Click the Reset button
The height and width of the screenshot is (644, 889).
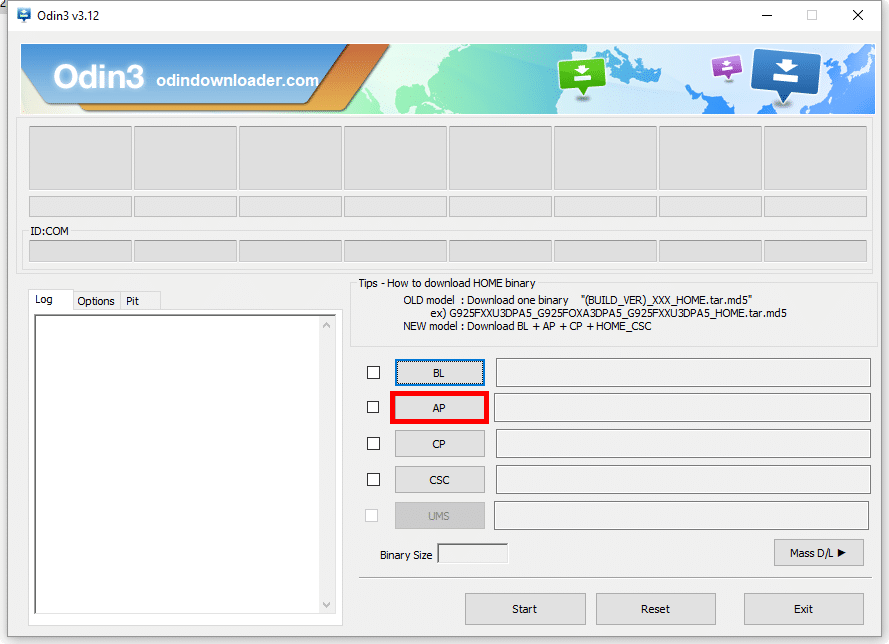(655, 609)
